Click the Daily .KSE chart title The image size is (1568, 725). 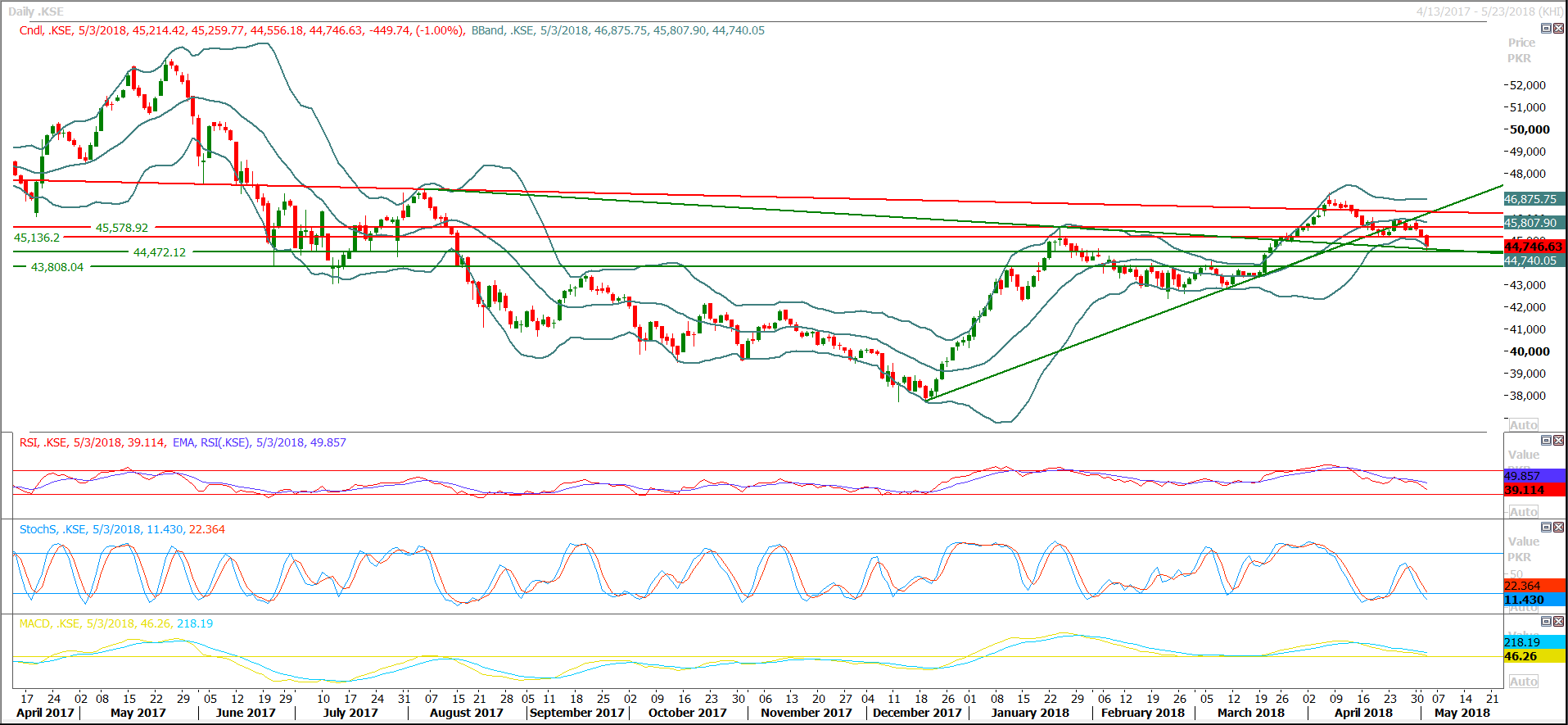[36, 11]
